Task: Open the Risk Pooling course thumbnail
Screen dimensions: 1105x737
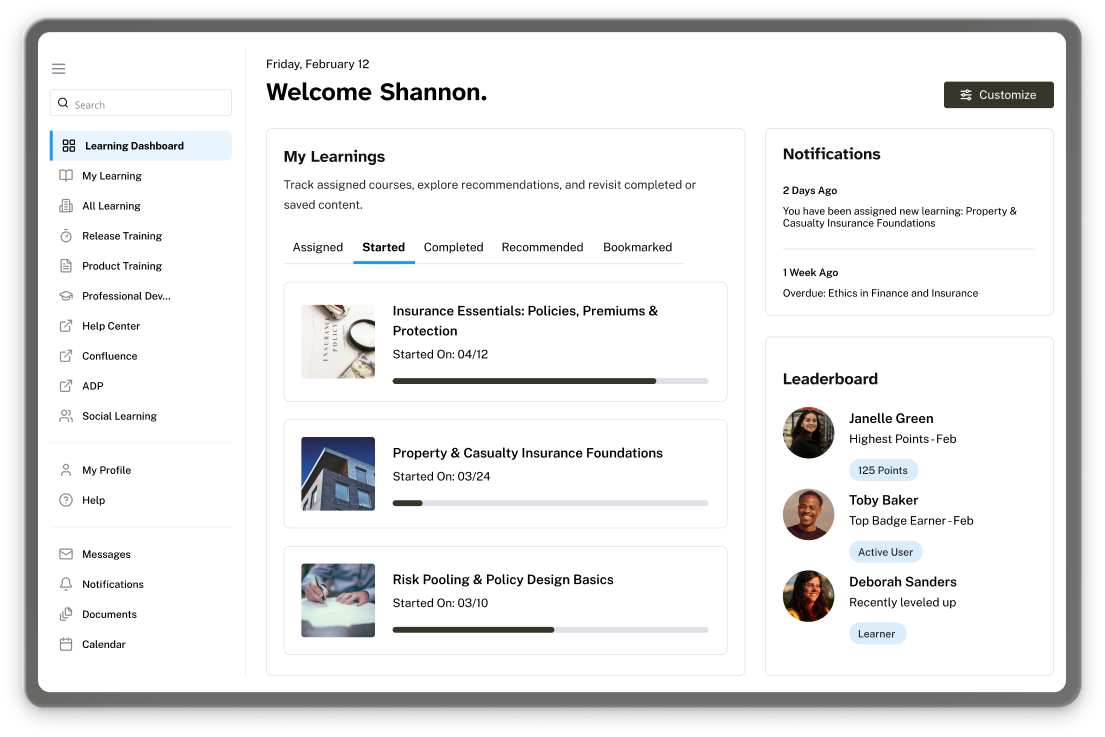Action: [x=338, y=599]
